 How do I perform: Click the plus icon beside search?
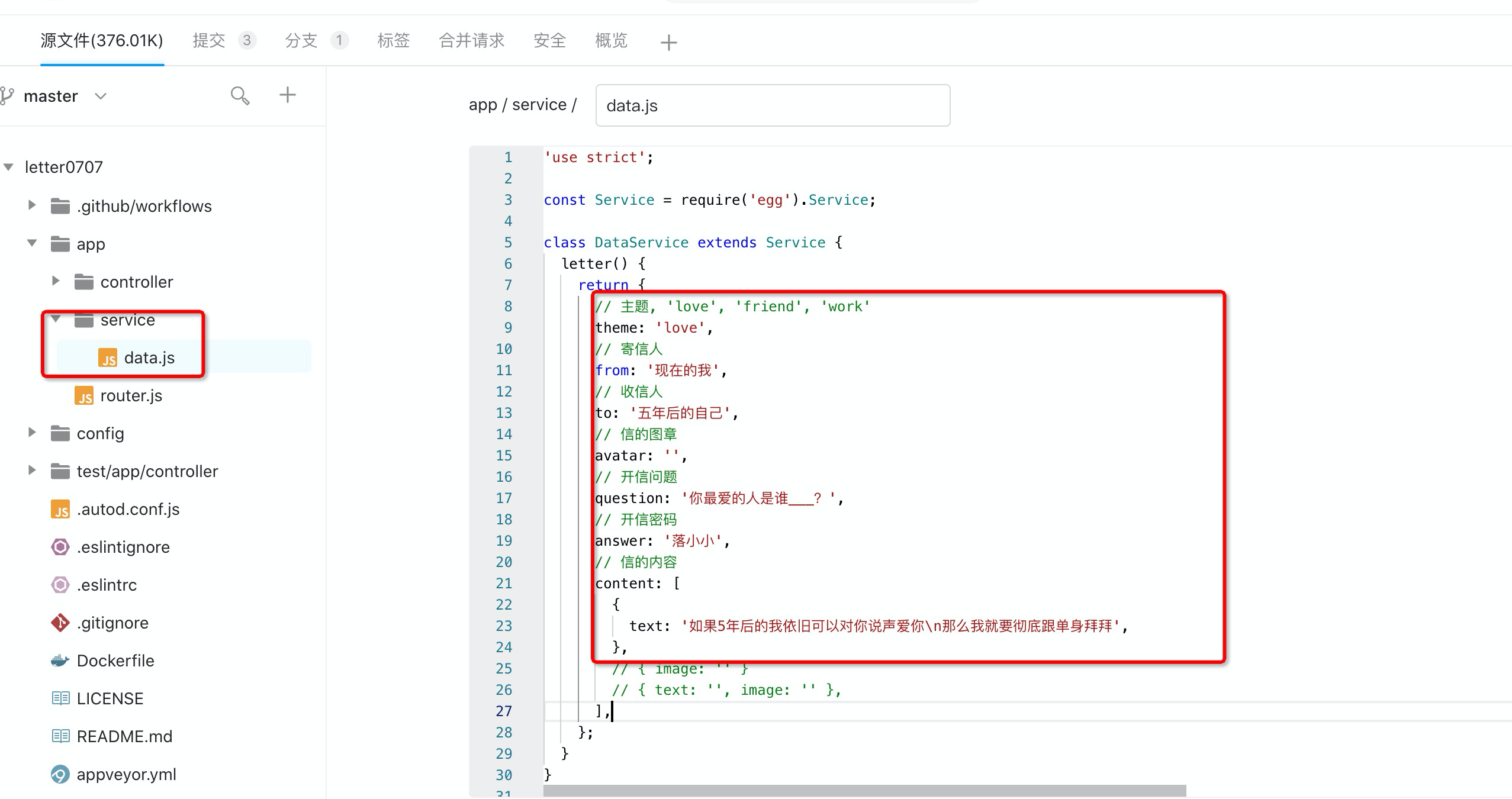[287, 95]
